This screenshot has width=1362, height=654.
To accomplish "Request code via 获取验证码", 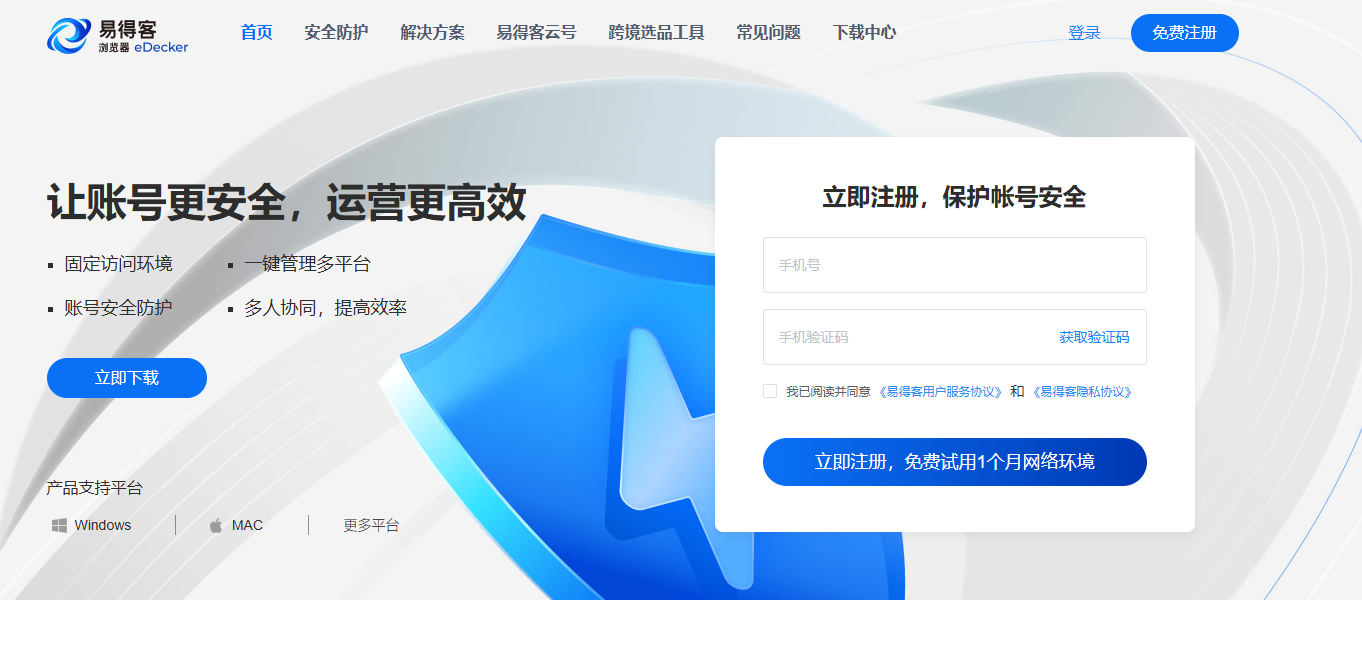I will pos(1094,337).
